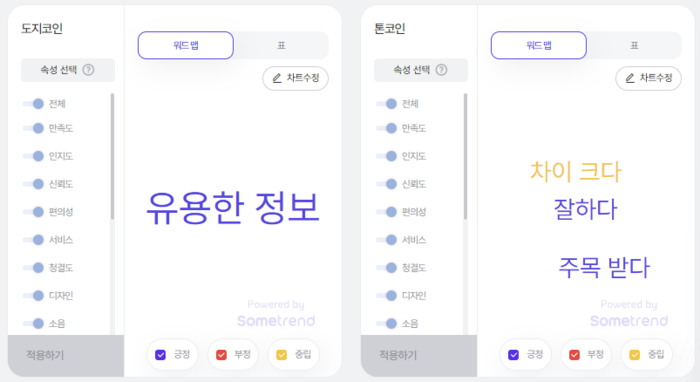Click pencil icon on 톤코인 차트수정 button
This screenshot has width=700, height=382.
click(x=630, y=78)
